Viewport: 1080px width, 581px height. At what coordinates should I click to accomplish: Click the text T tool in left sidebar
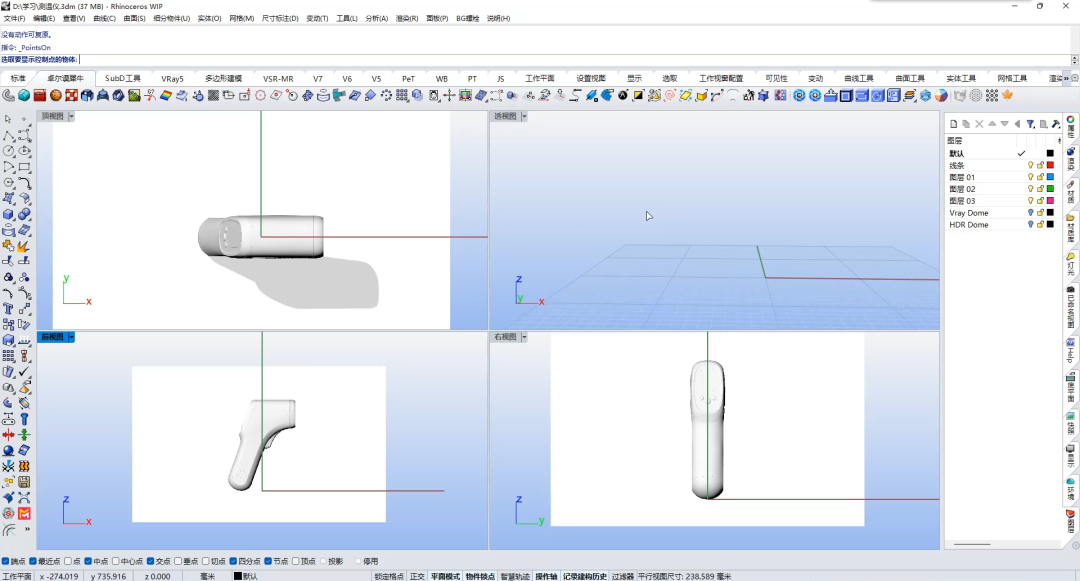[x=8, y=309]
